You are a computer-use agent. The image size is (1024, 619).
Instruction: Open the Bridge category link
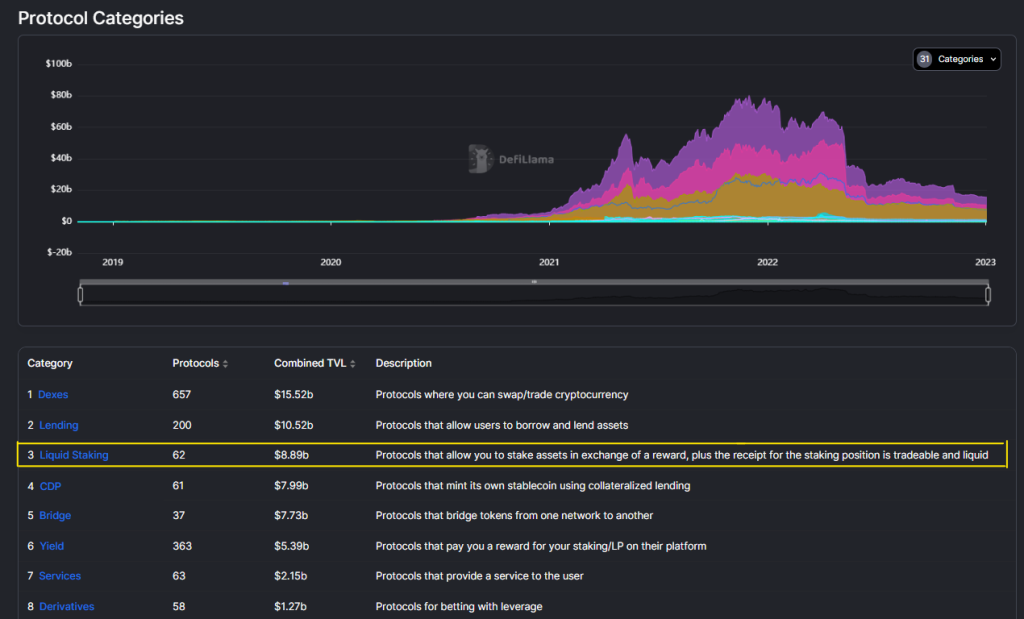tap(55, 515)
